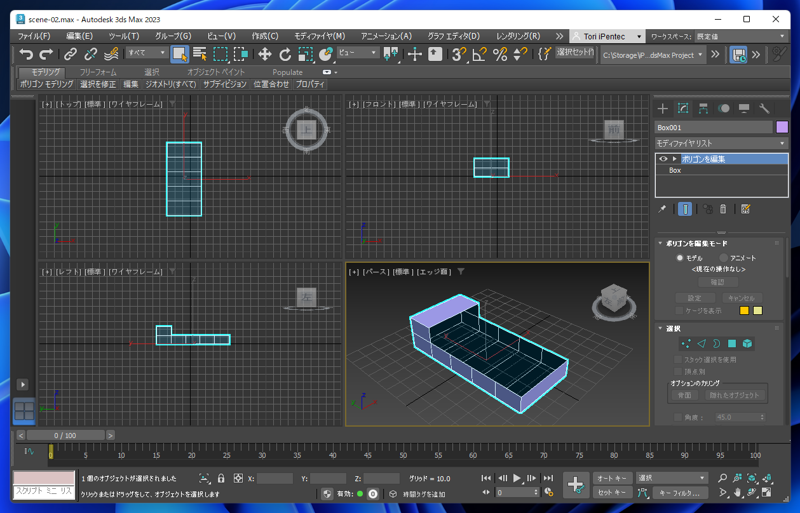Open the Motion command panel tab
800x513 pixels.
(x=723, y=108)
